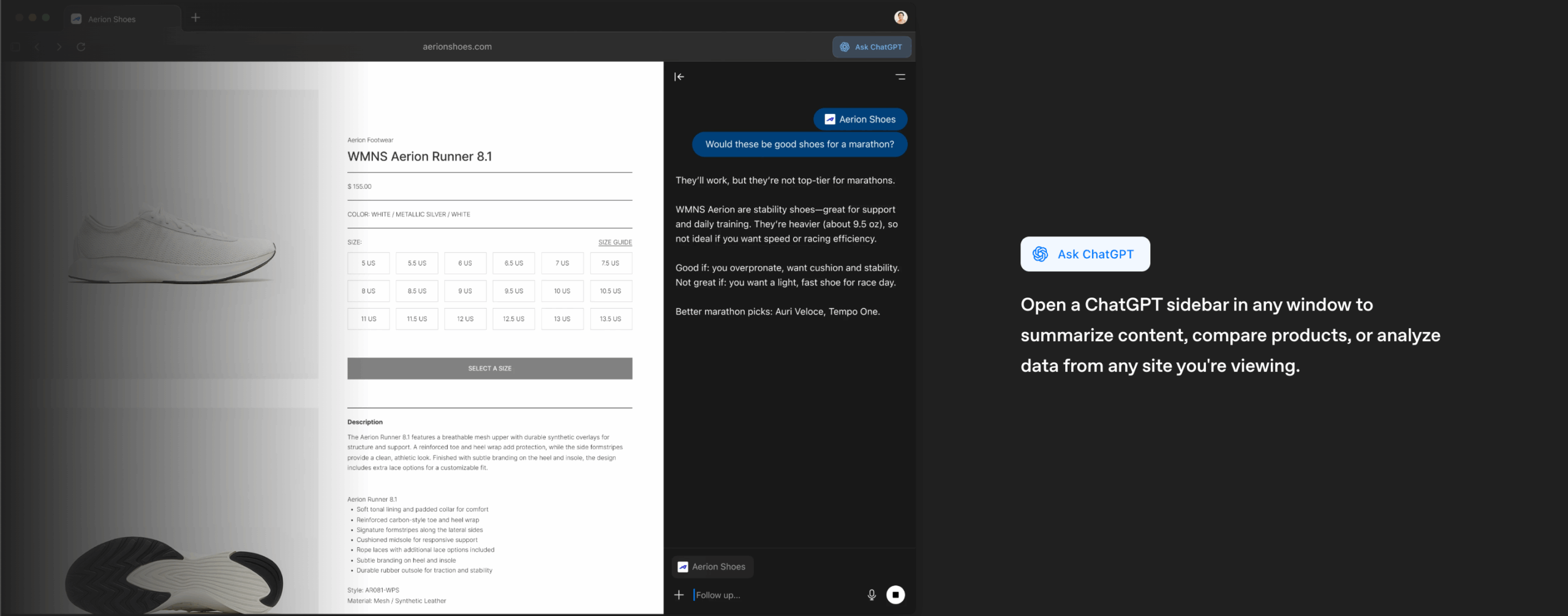
Task: Click the microphone voice input icon
Action: 872,595
